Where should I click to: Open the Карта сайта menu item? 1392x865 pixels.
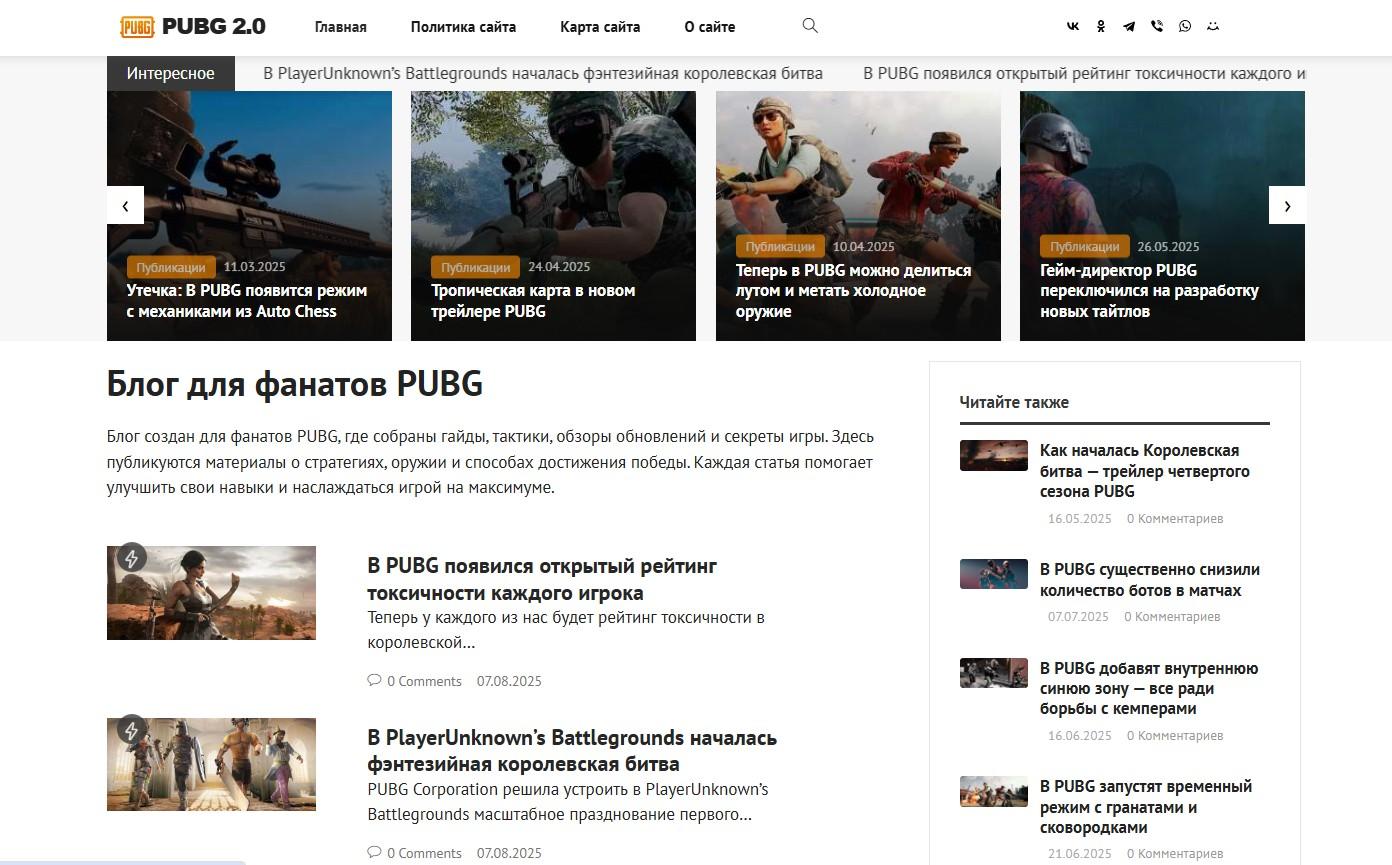(x=600, y=27)
